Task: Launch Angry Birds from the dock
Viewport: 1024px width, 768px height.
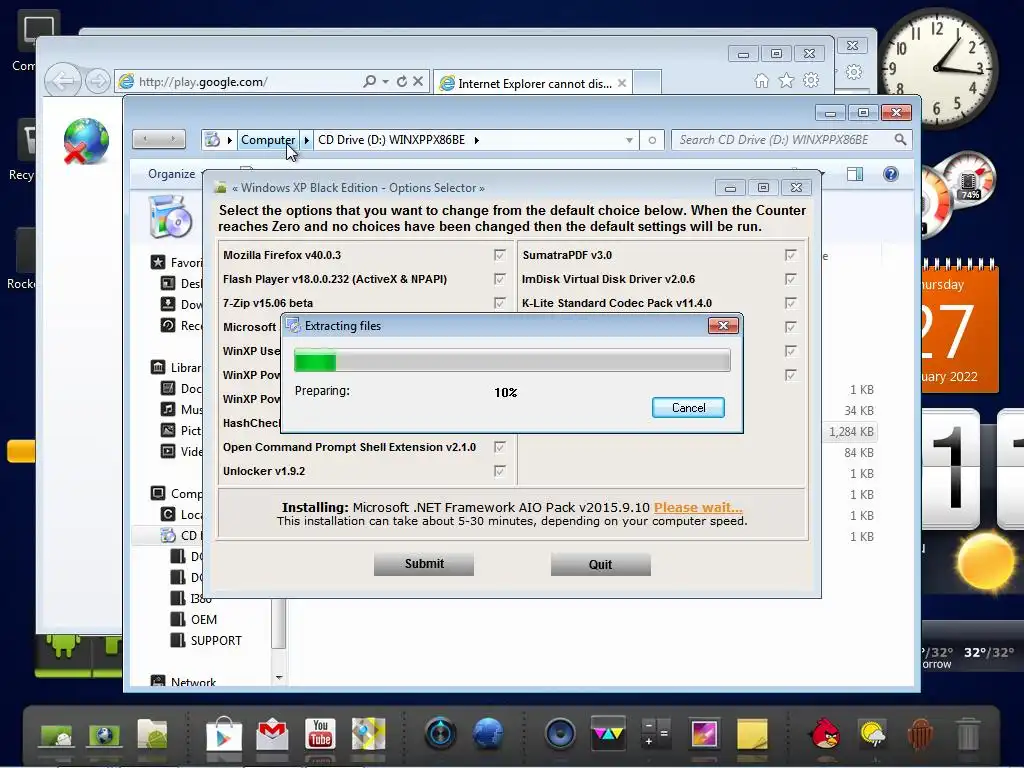Action: coord(825,733)
